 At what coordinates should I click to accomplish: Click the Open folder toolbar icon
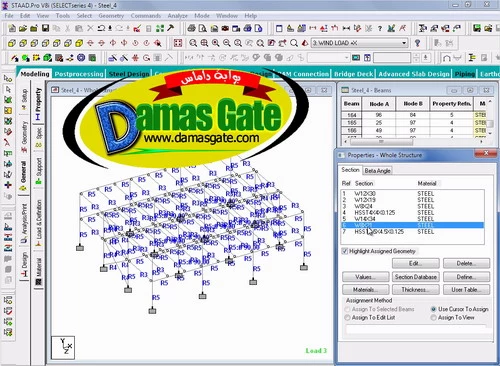pos(23,28)
